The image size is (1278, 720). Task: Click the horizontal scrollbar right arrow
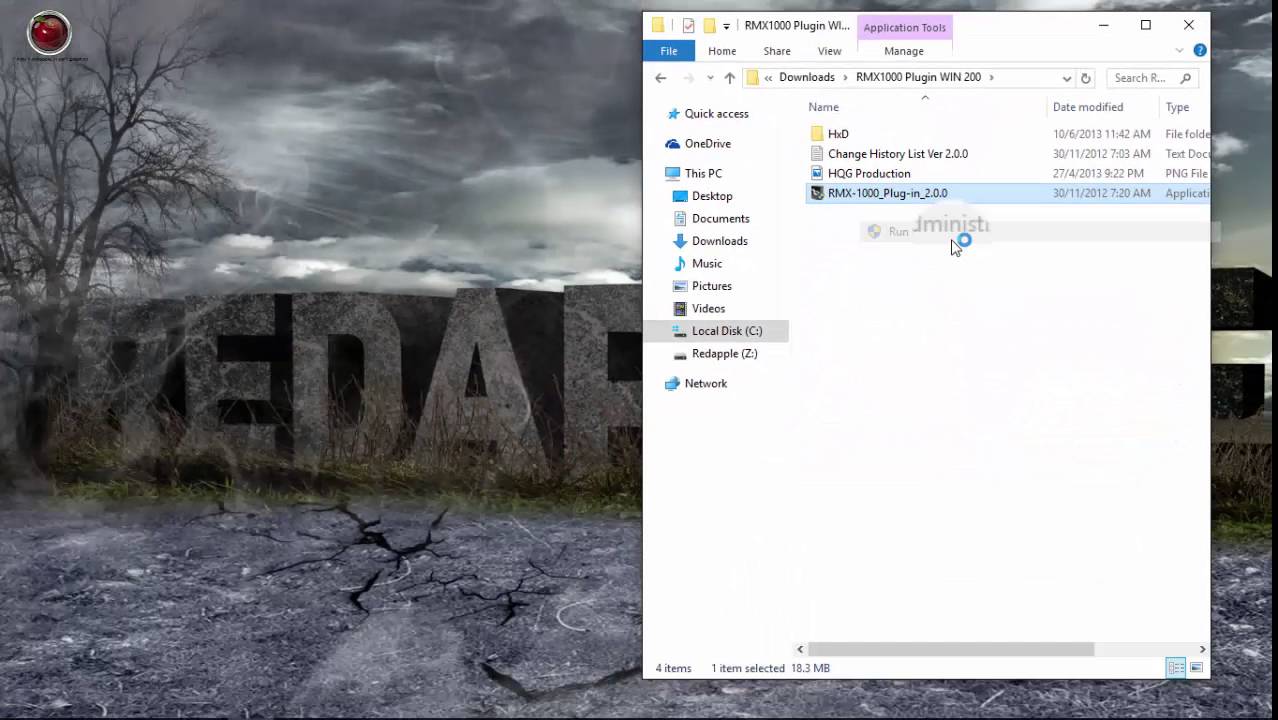pos(1202,650)
